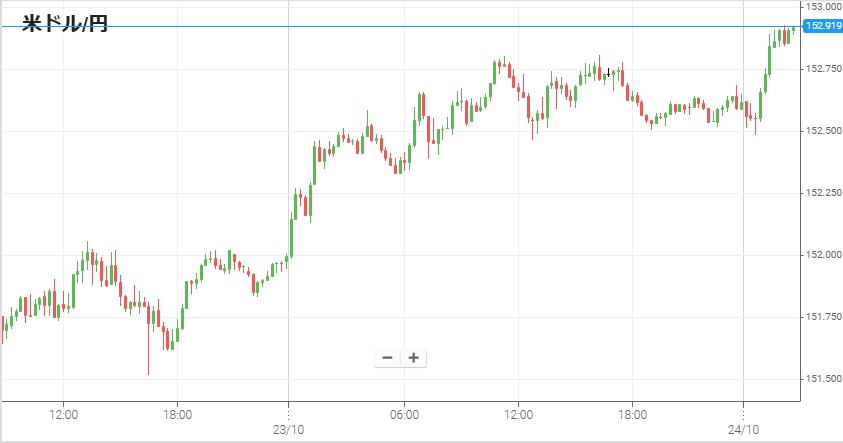This screenshot has height=443, width=843.
Task: Click the 151.750 price axis label
Action: click(822, 317)
